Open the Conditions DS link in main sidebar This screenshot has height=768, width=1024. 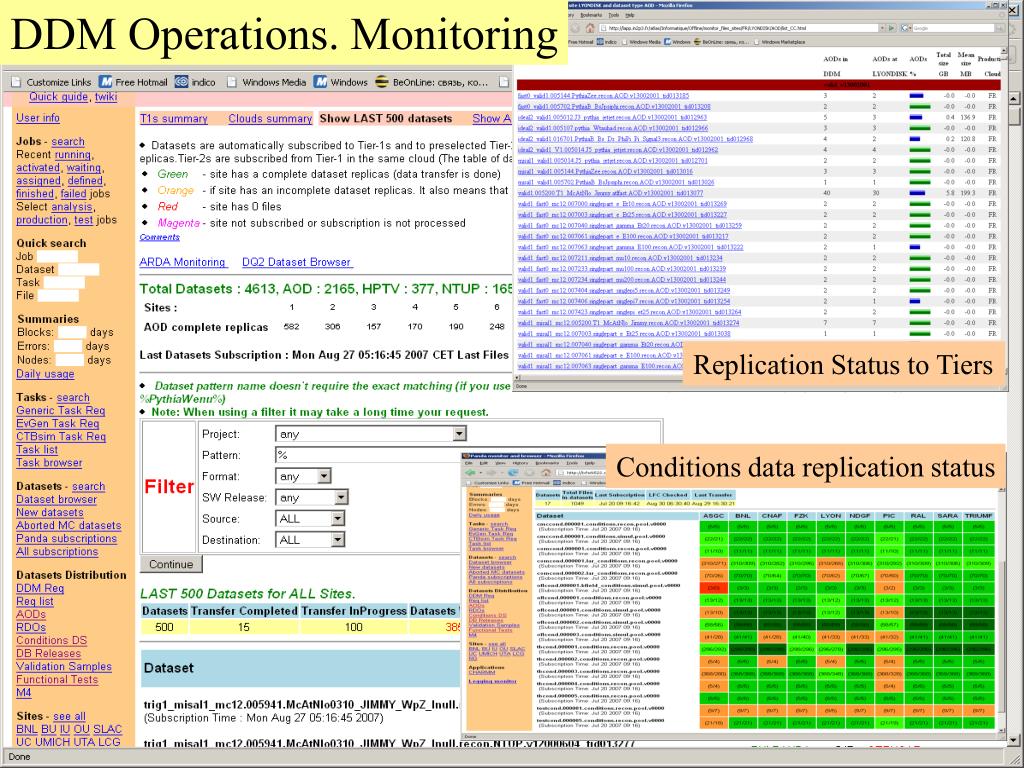52,640
